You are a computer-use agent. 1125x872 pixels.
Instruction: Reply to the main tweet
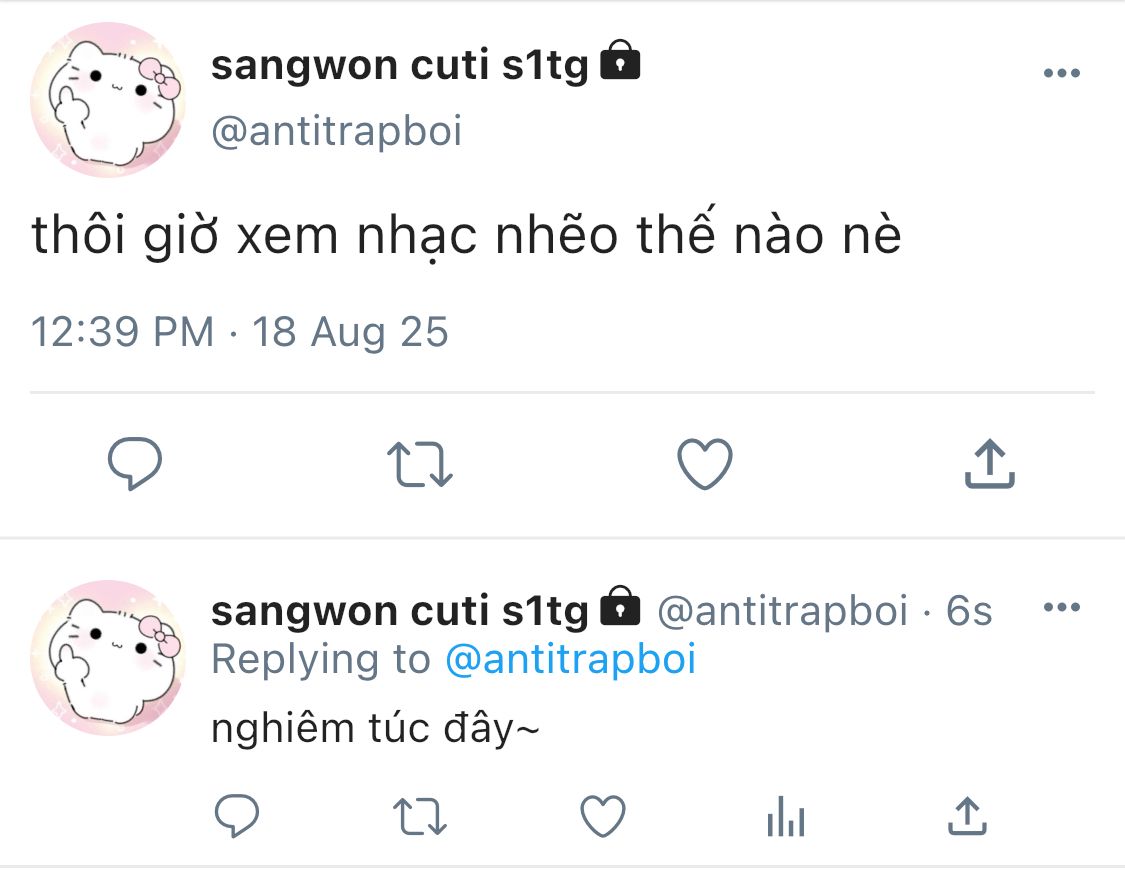click(134, 465)
